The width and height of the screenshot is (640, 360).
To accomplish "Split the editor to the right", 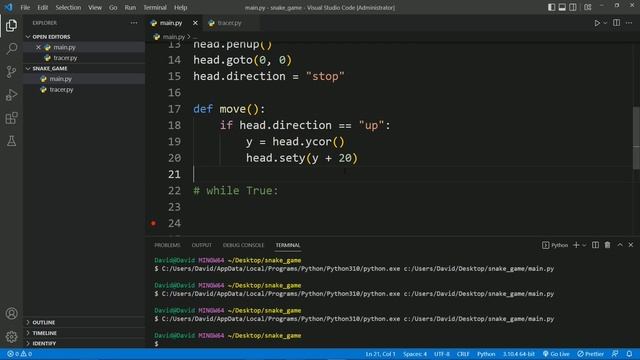I will pyautogui.click(x=616, y=23).
